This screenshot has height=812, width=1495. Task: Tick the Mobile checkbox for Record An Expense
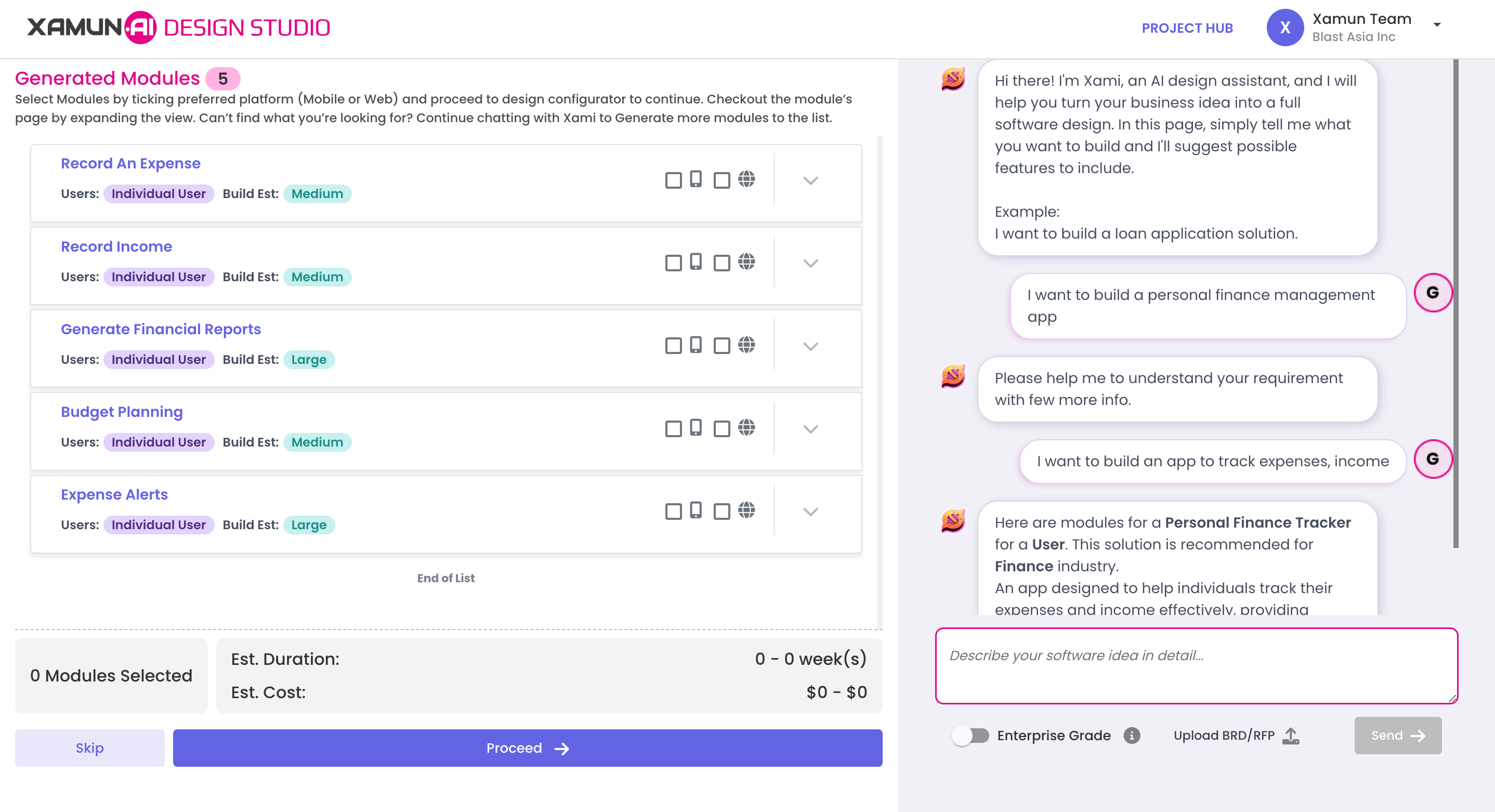[673, 180]
